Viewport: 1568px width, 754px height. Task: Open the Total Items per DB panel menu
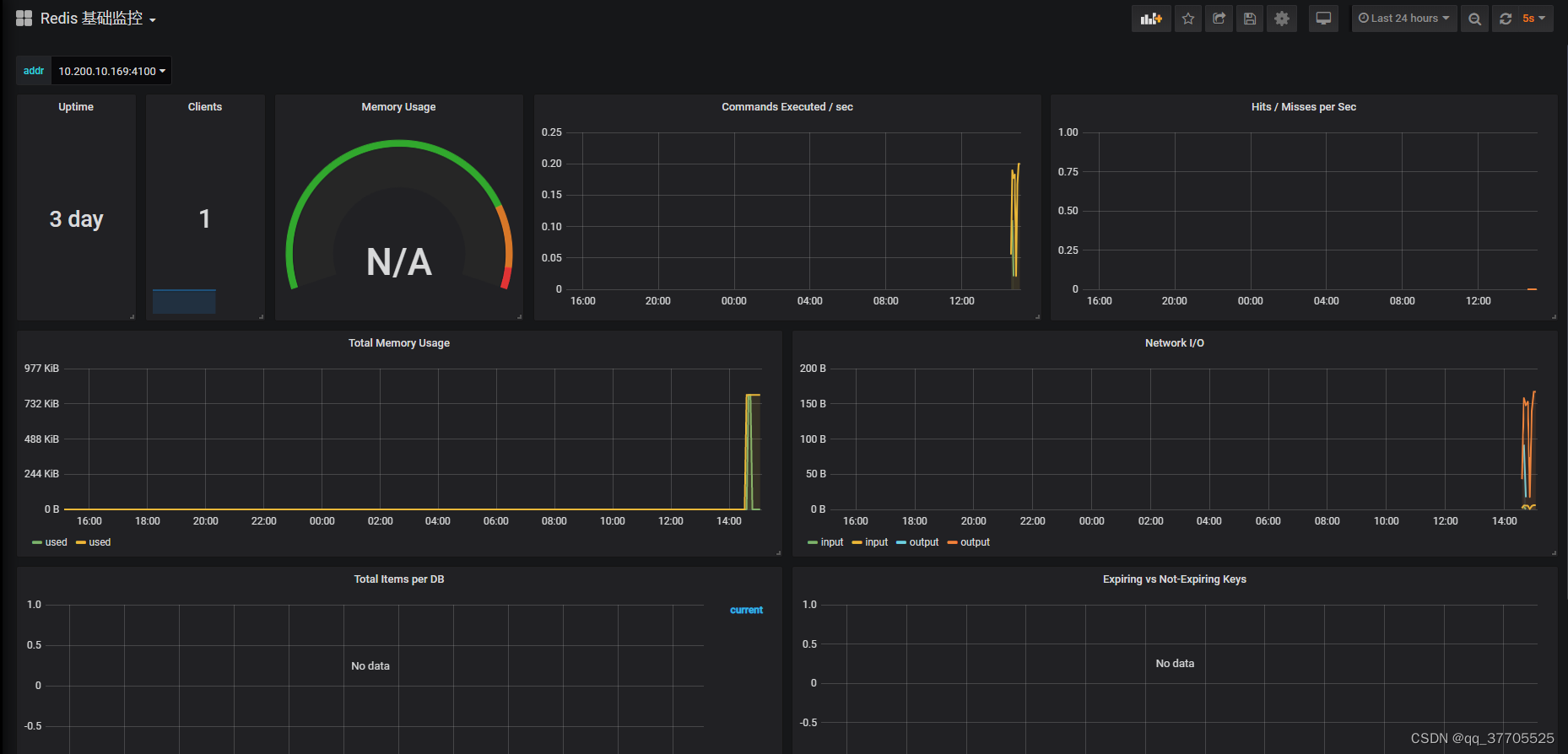[x=399, y=579]
